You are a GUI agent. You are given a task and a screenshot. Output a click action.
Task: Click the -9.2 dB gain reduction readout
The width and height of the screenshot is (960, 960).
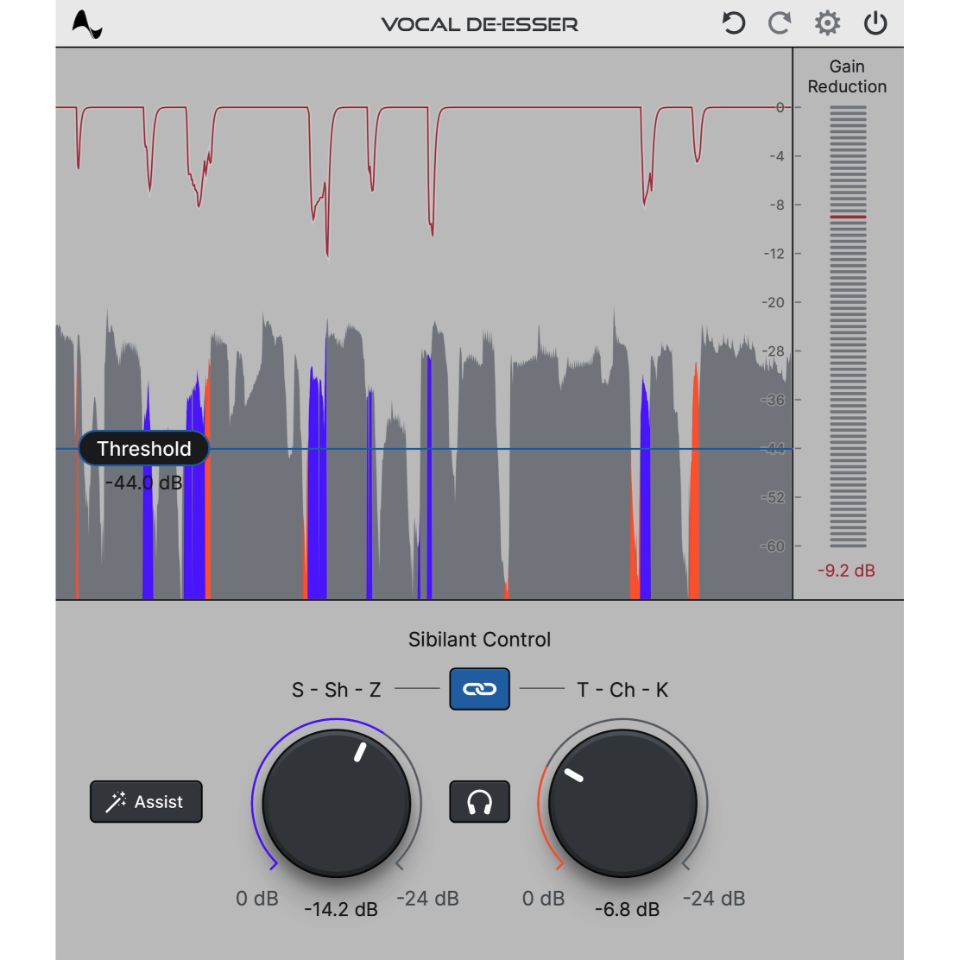click(846, 571)
